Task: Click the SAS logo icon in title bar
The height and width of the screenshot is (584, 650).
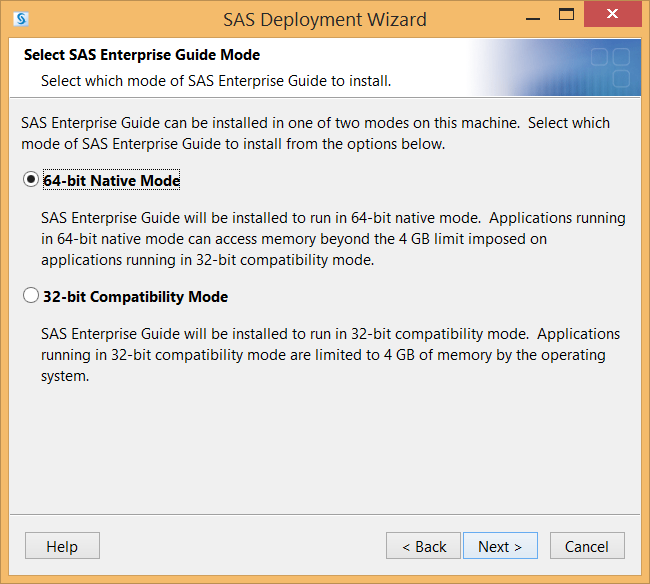Action: [21, 19]
